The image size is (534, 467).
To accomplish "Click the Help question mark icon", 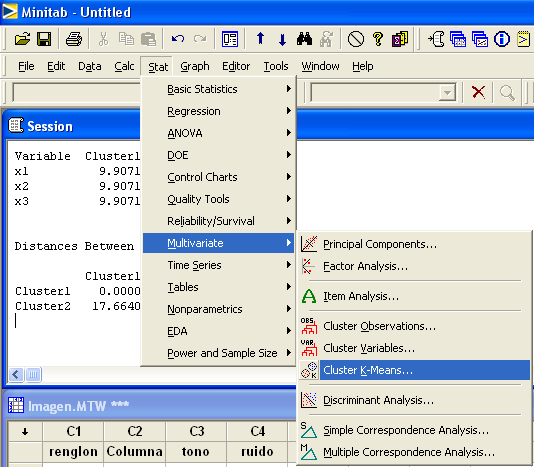I will (x=378, y=39).
